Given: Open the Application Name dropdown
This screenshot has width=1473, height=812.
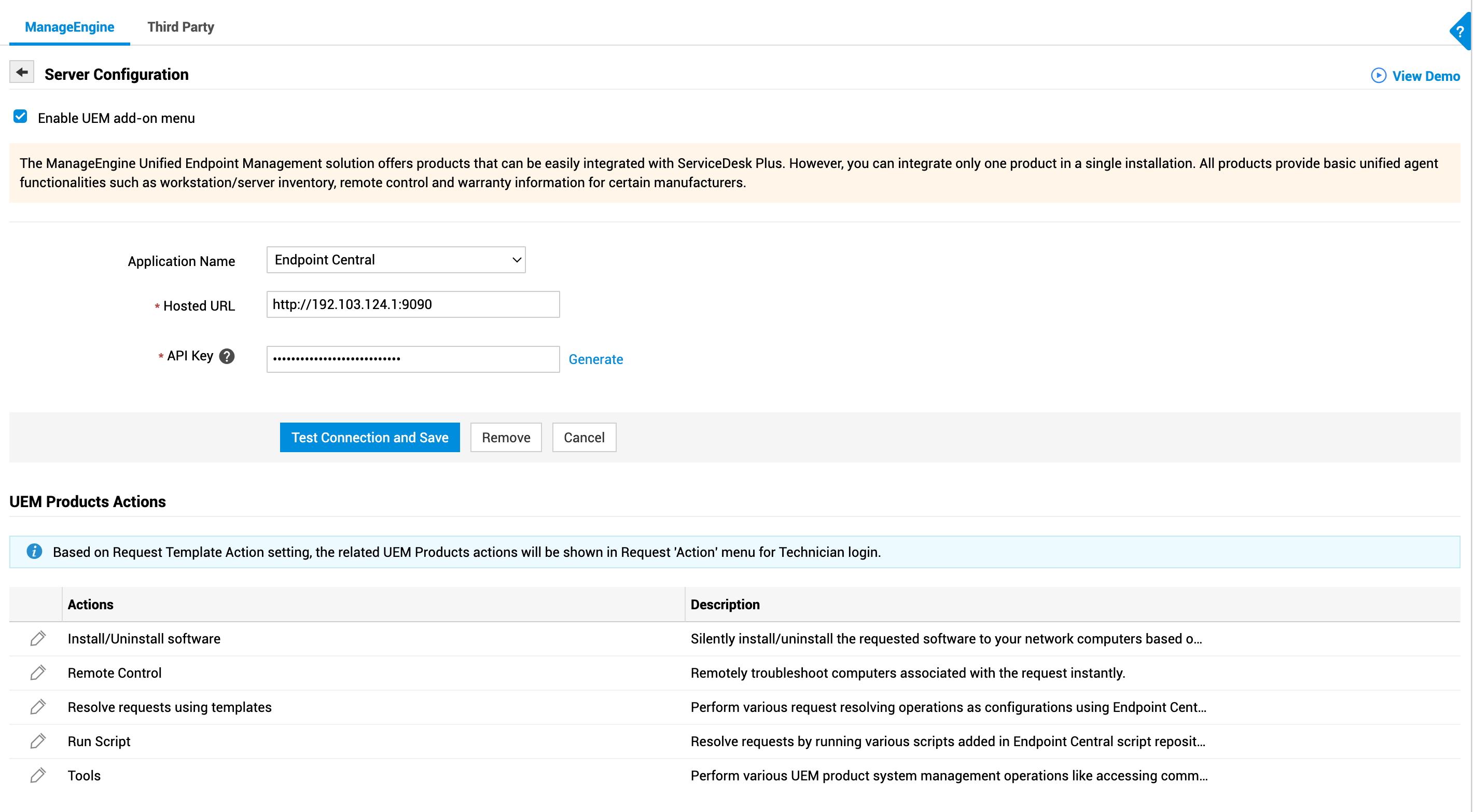Looking at the screenshot, I should pyautogui.click(x=396, y=260).
